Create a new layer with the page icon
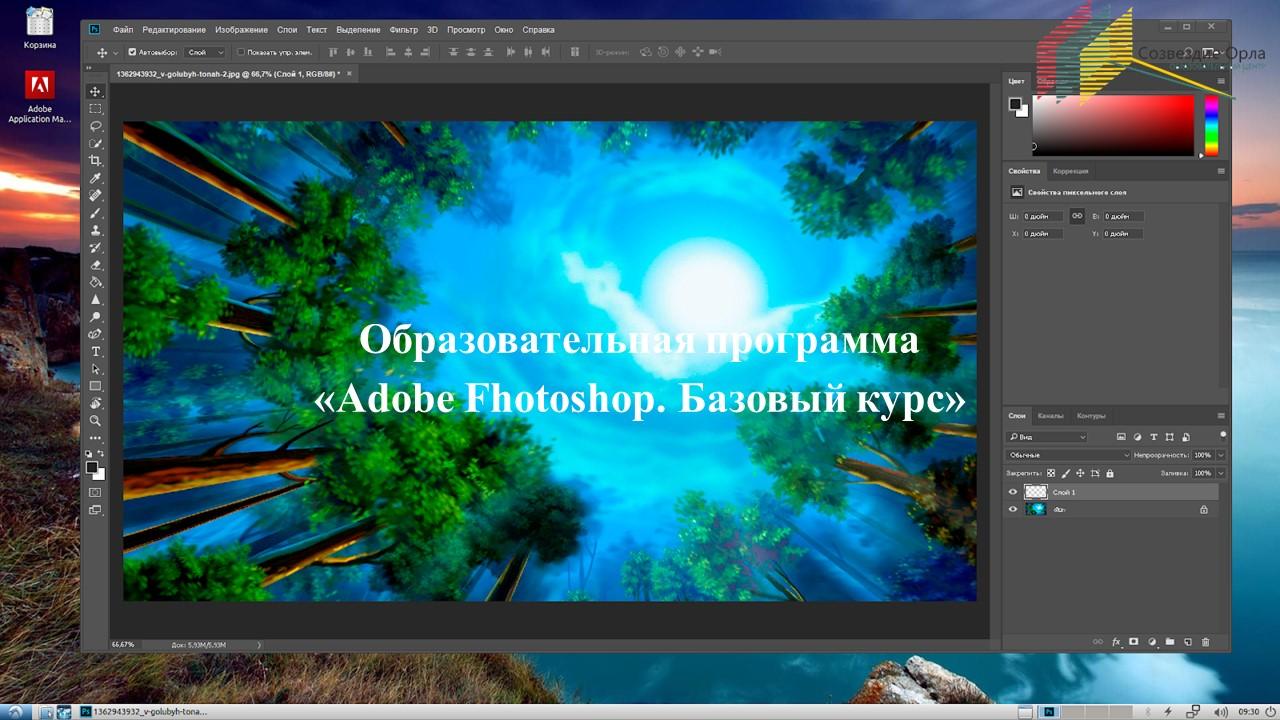This screenshot has width=1280, height=720. (1187, 642)
